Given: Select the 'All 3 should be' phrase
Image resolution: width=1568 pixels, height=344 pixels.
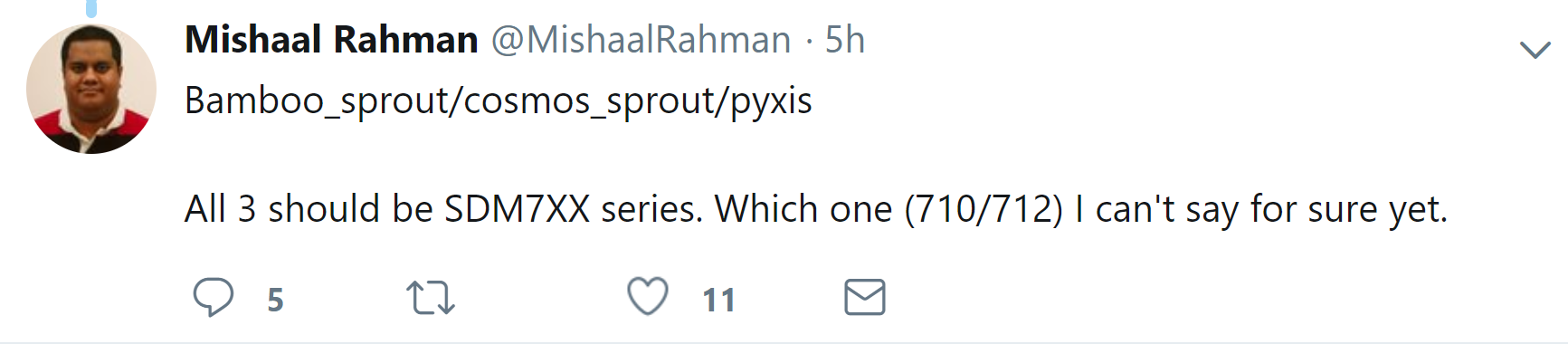Looking at the screenshot, I should click(309, 209).
